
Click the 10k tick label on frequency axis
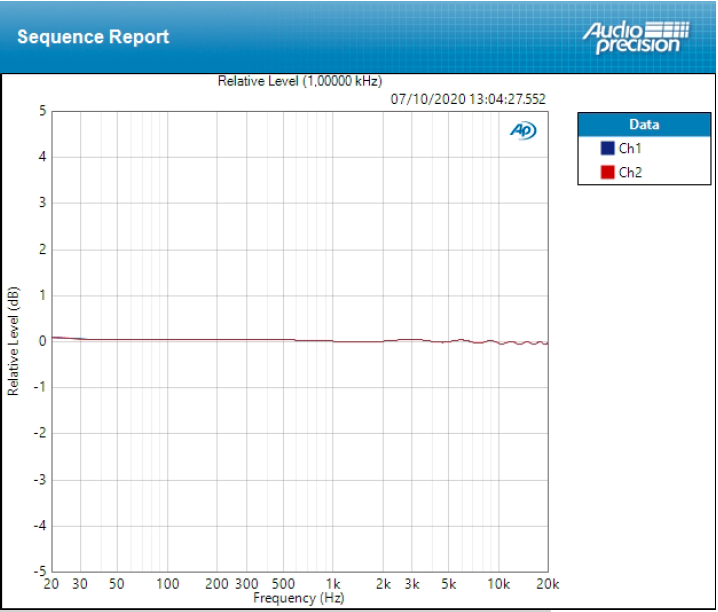click(499, 584)
